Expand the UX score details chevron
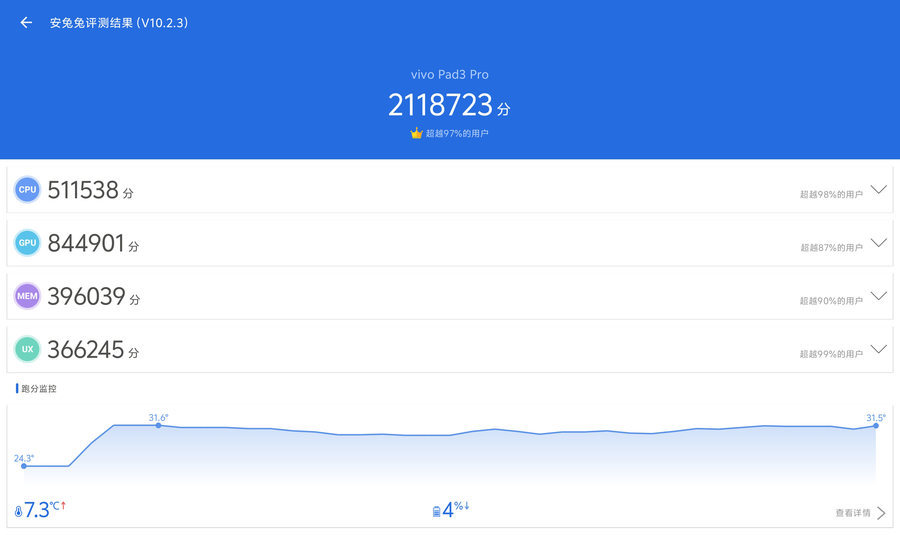 coord(879,348)
